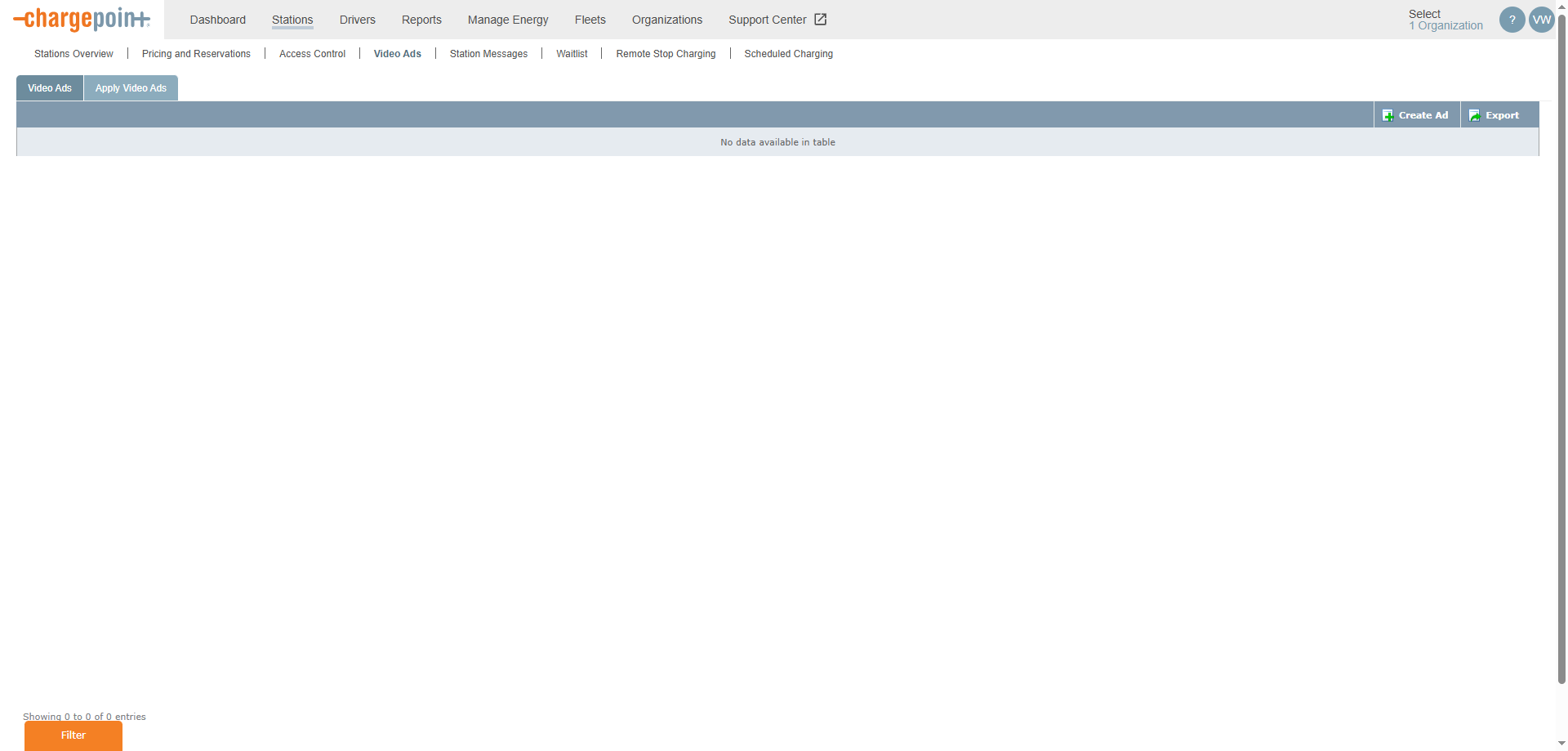Switch to the Video Ads tab
The width and height of the screenshot is (1568, 751).
point(50,88)
